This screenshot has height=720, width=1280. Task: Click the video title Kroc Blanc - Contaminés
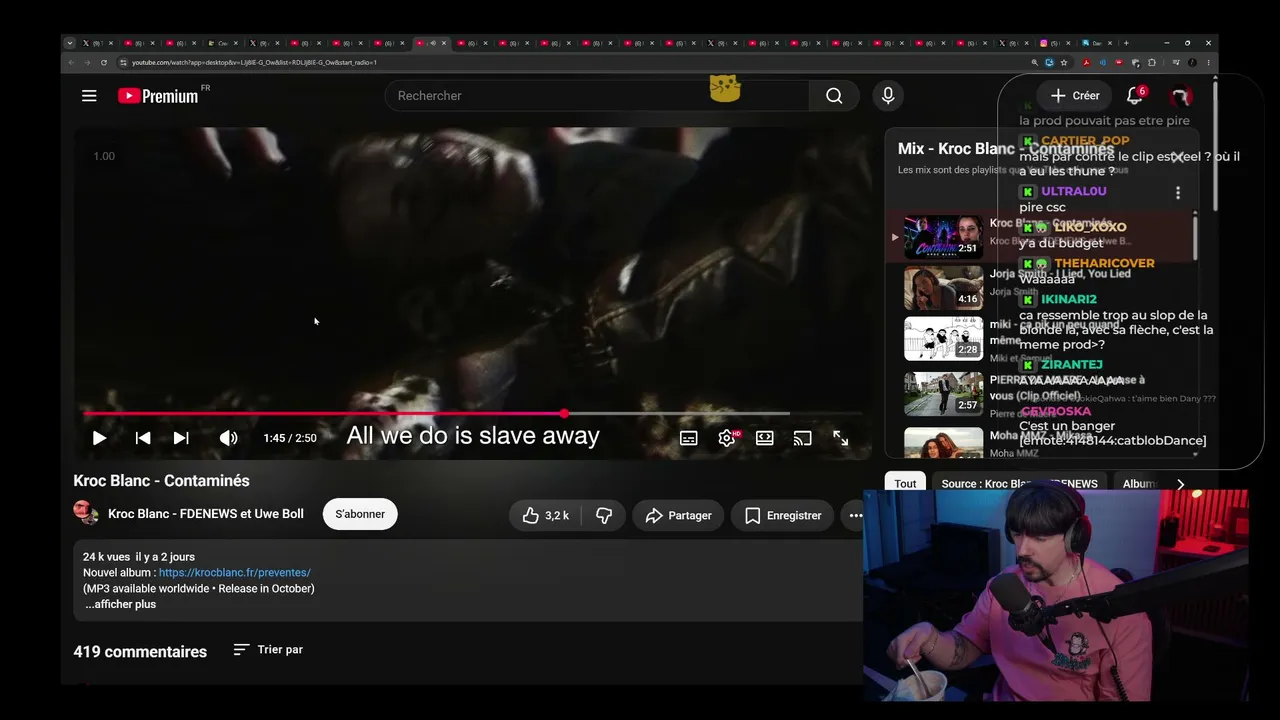coord(161,481)
